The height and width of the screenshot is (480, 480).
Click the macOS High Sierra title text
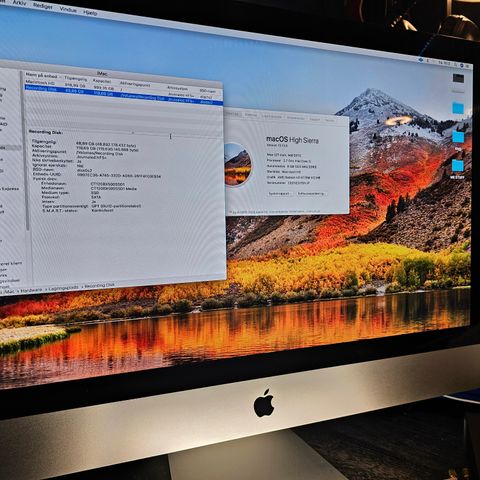click(x=292, y=140)
